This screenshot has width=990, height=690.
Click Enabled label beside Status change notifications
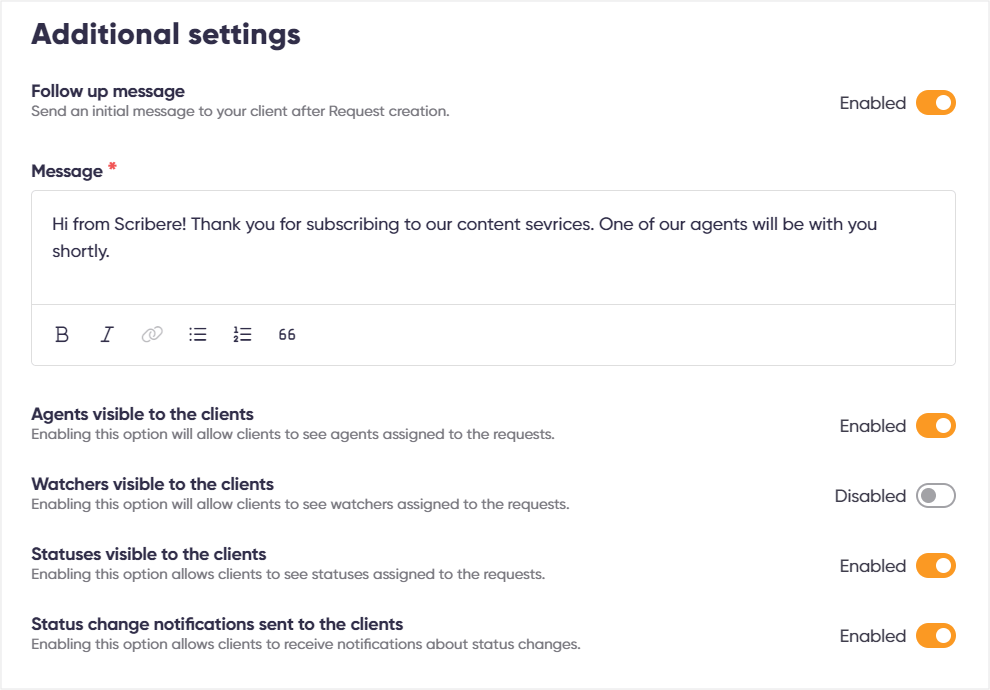click(873, 636)
